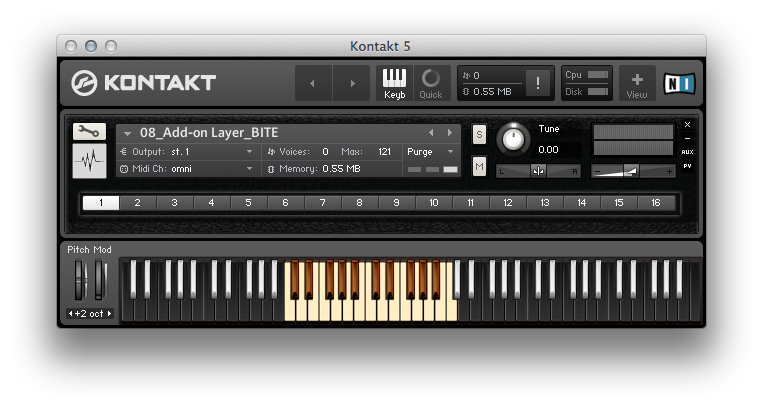Open the Quick load browser
The height and width of the screenshot is (407, 763).
tap(431, 83)
